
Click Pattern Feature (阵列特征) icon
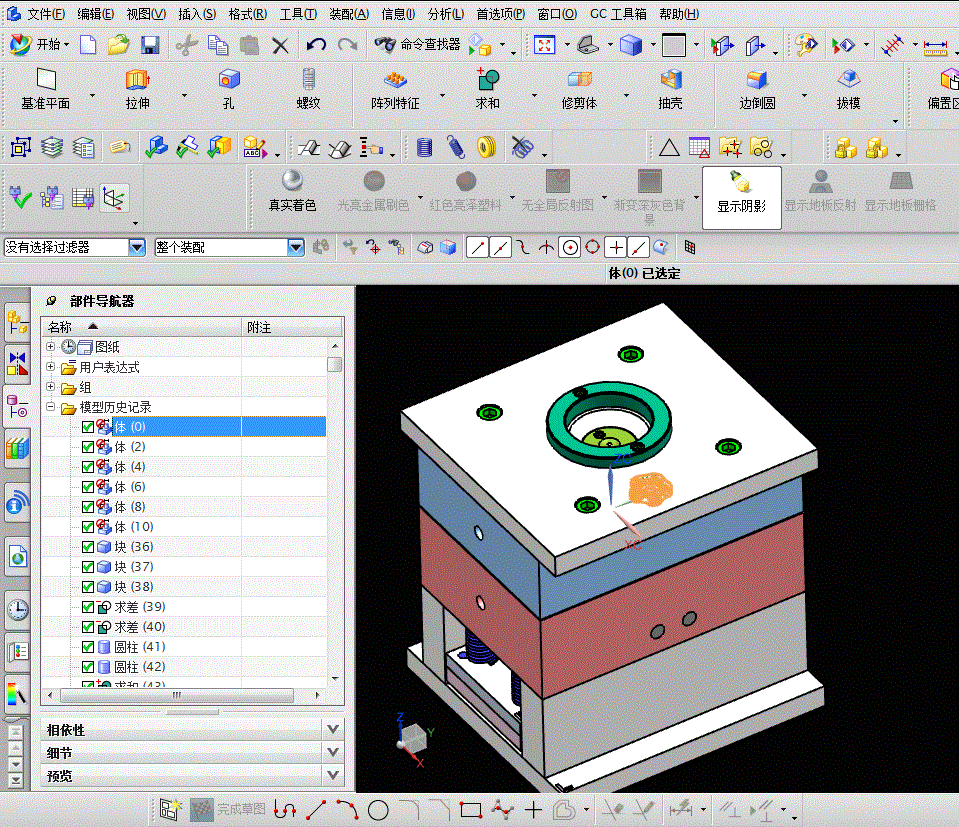[395, 90]
